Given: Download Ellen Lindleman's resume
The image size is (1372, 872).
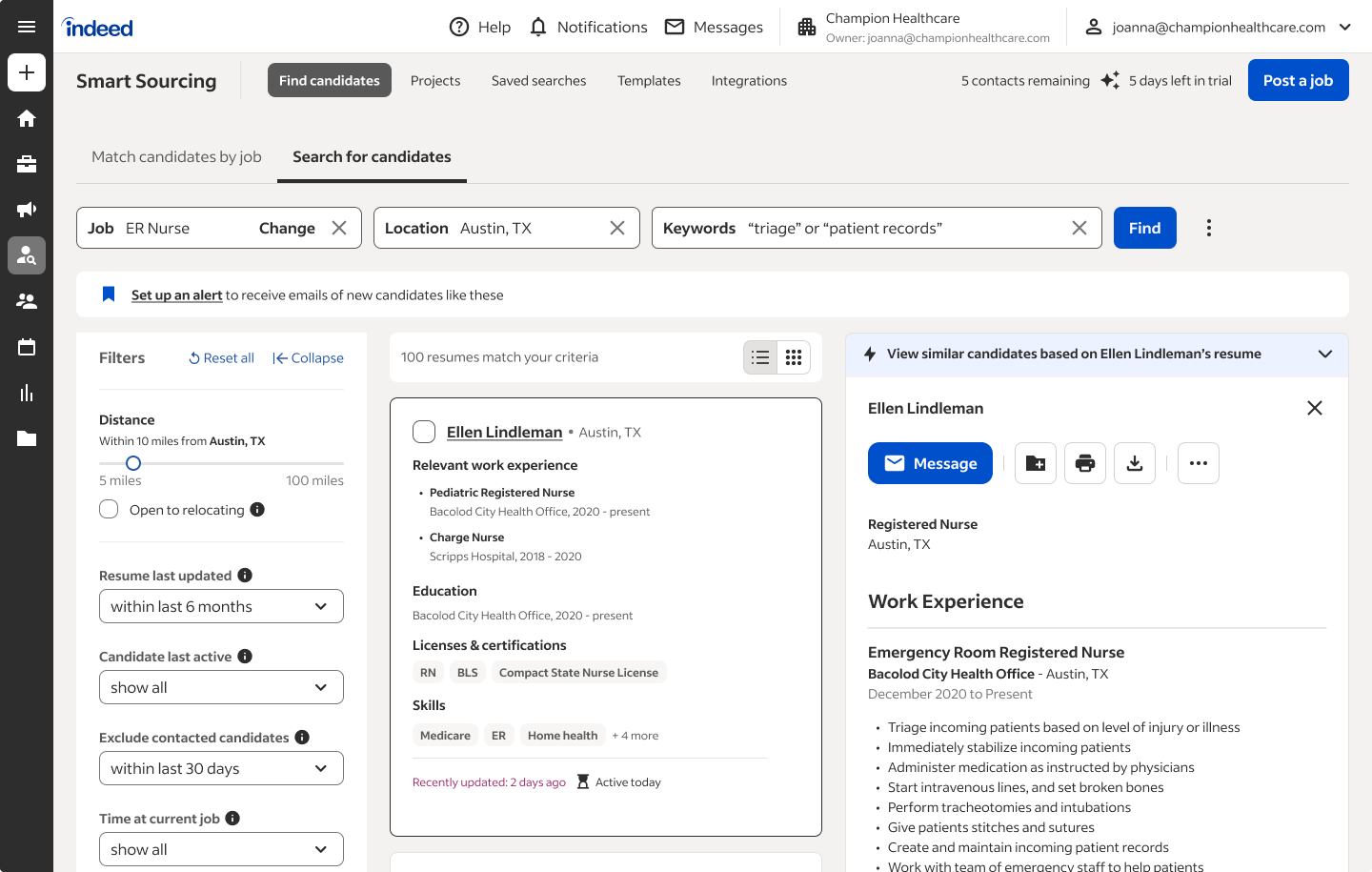Looking at the screenshot, I should [1135, 463].
